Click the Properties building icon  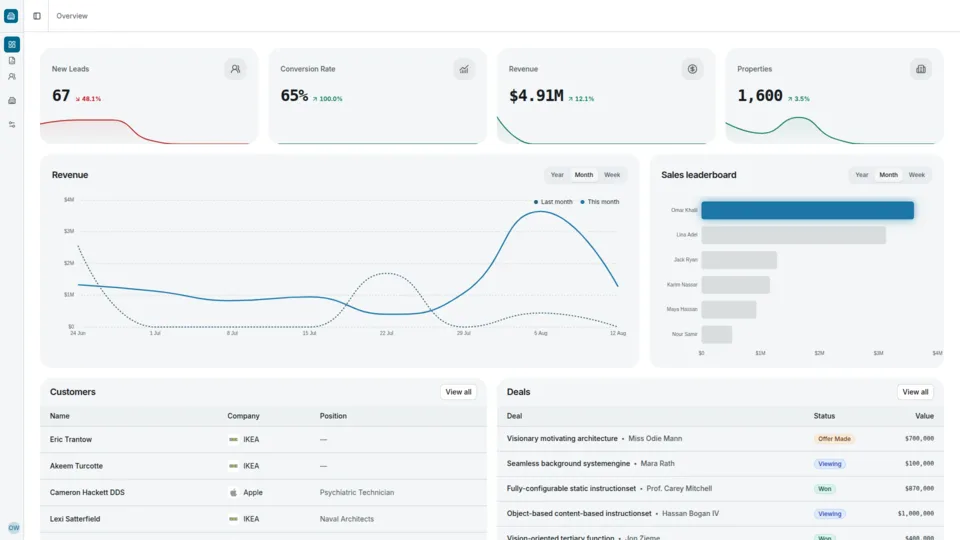921,69
